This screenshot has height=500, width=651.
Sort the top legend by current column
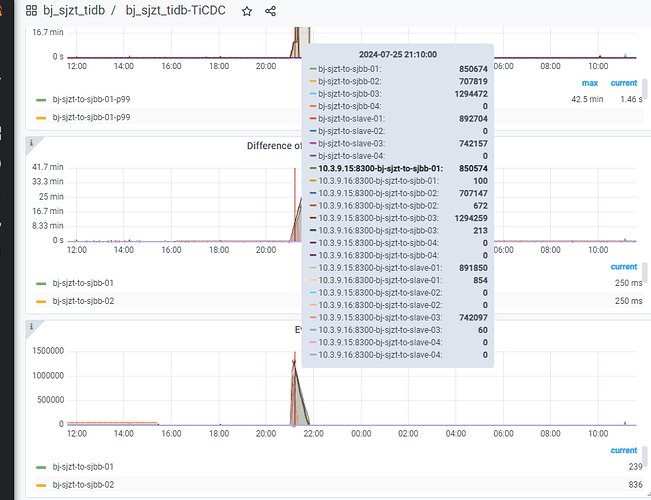pyautogui.click(x=623, y=83)
